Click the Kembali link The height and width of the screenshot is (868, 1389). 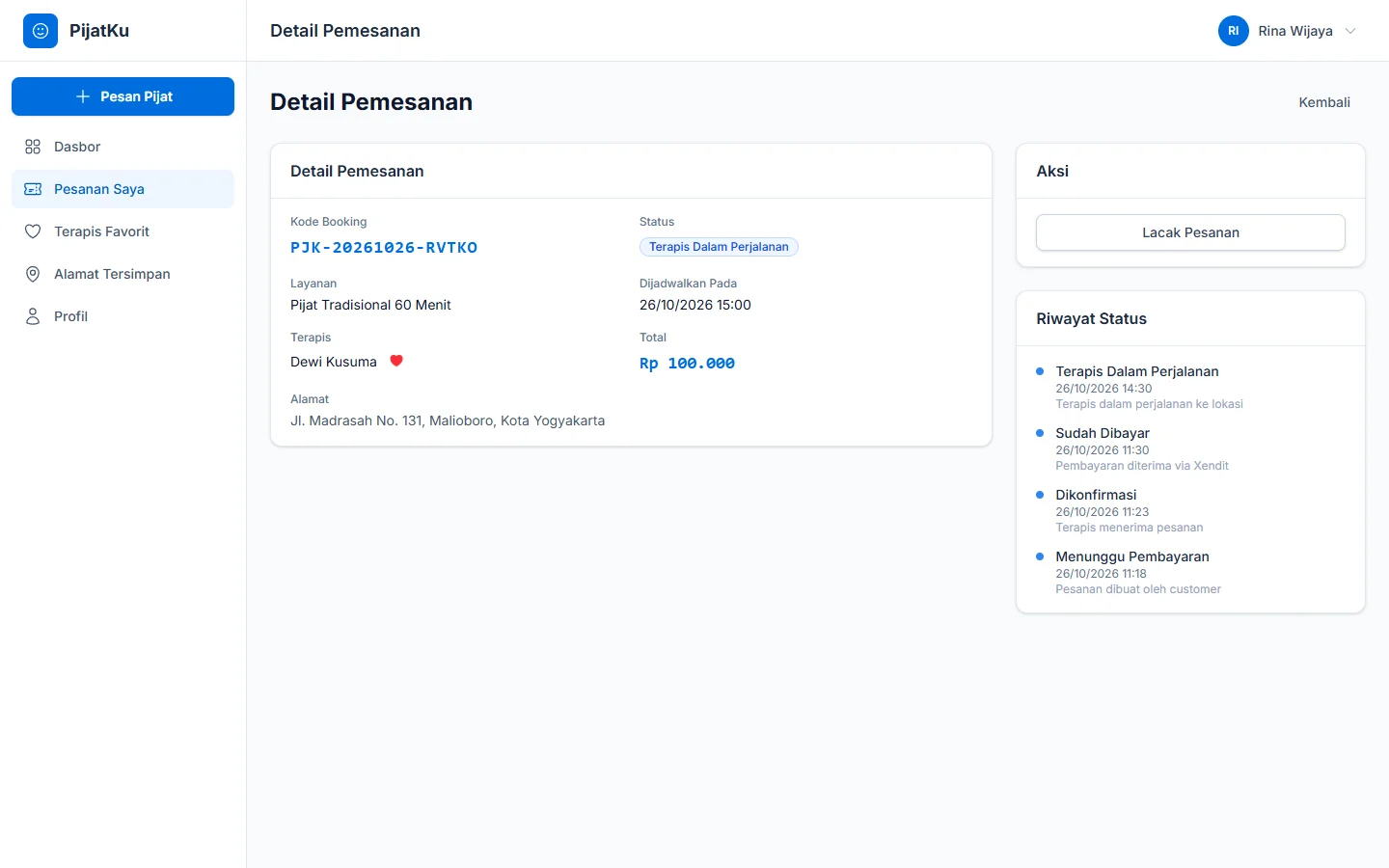1324,102
